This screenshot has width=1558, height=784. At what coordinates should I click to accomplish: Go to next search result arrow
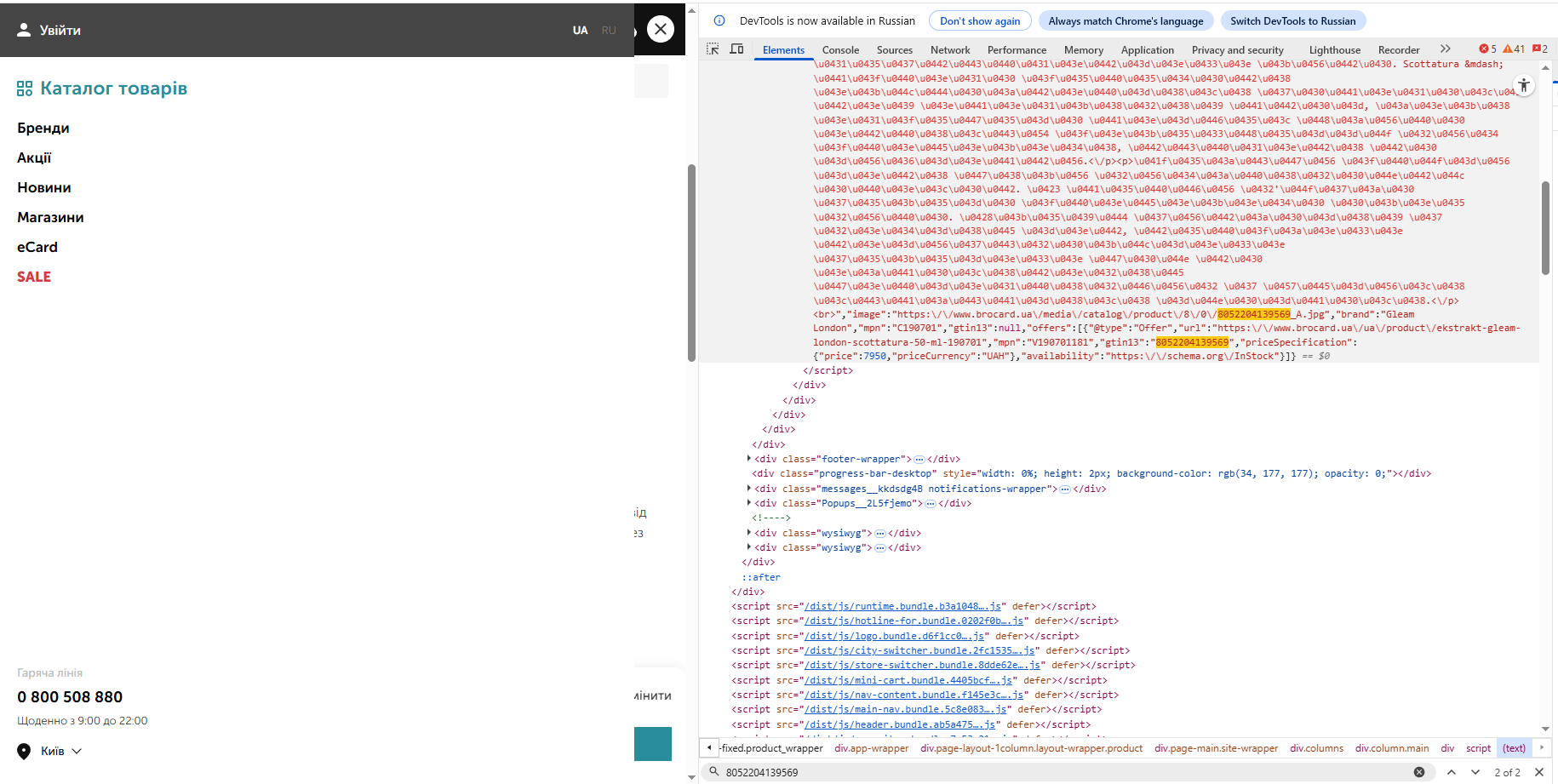tap(1475, 772)
